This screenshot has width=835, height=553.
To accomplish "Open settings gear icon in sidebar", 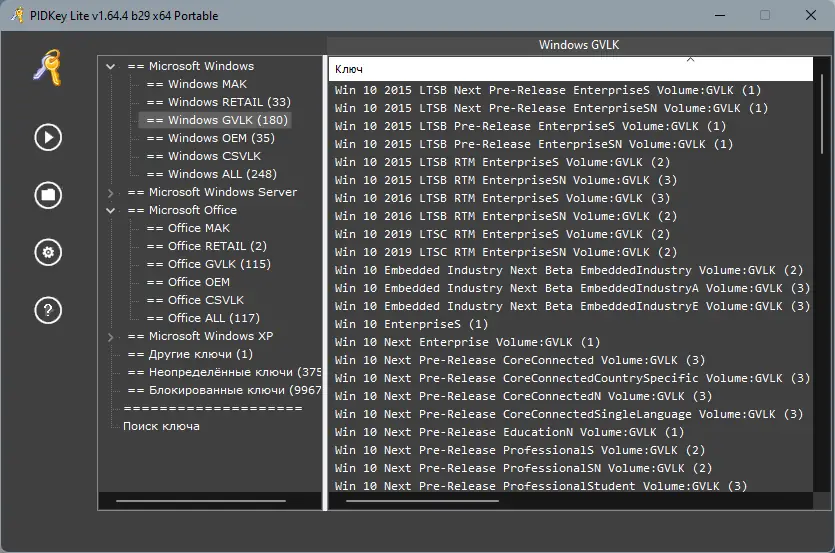I will (47, 252).
